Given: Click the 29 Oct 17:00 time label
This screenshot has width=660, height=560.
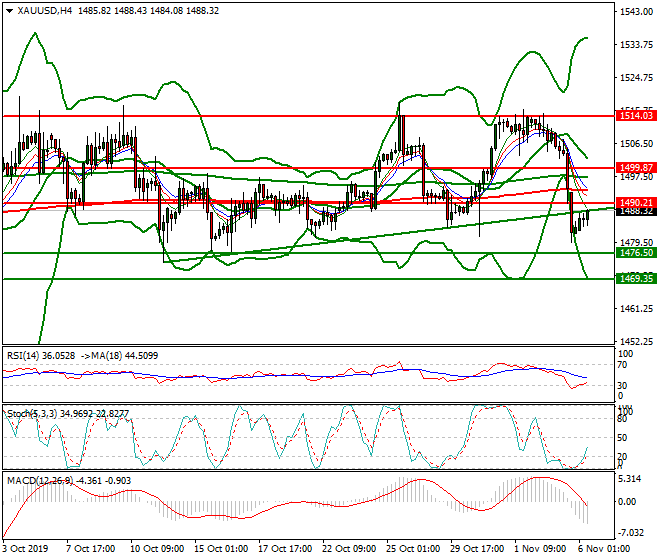Looking at the screenshot, I should tap(477, 549).
